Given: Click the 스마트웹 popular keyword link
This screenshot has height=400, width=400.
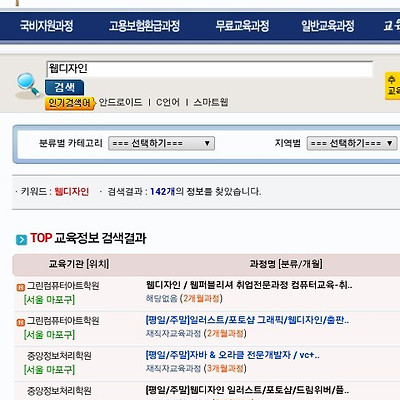Looking at the screenshot, I should [x=211, y=102].
